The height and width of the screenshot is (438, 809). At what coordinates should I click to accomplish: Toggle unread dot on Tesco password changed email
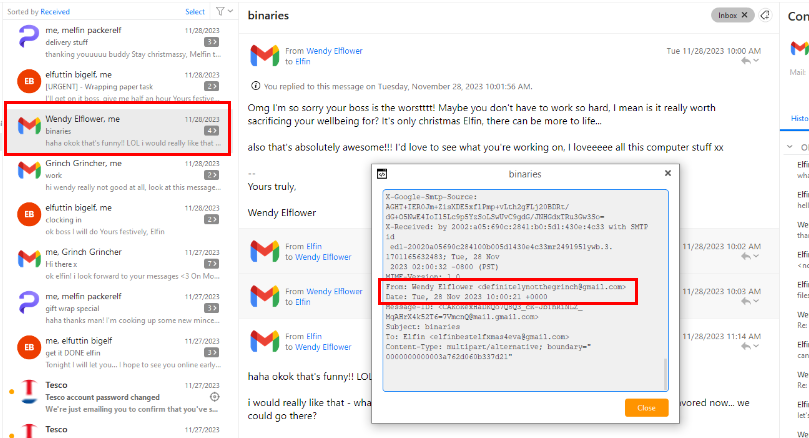pos(11,392)
